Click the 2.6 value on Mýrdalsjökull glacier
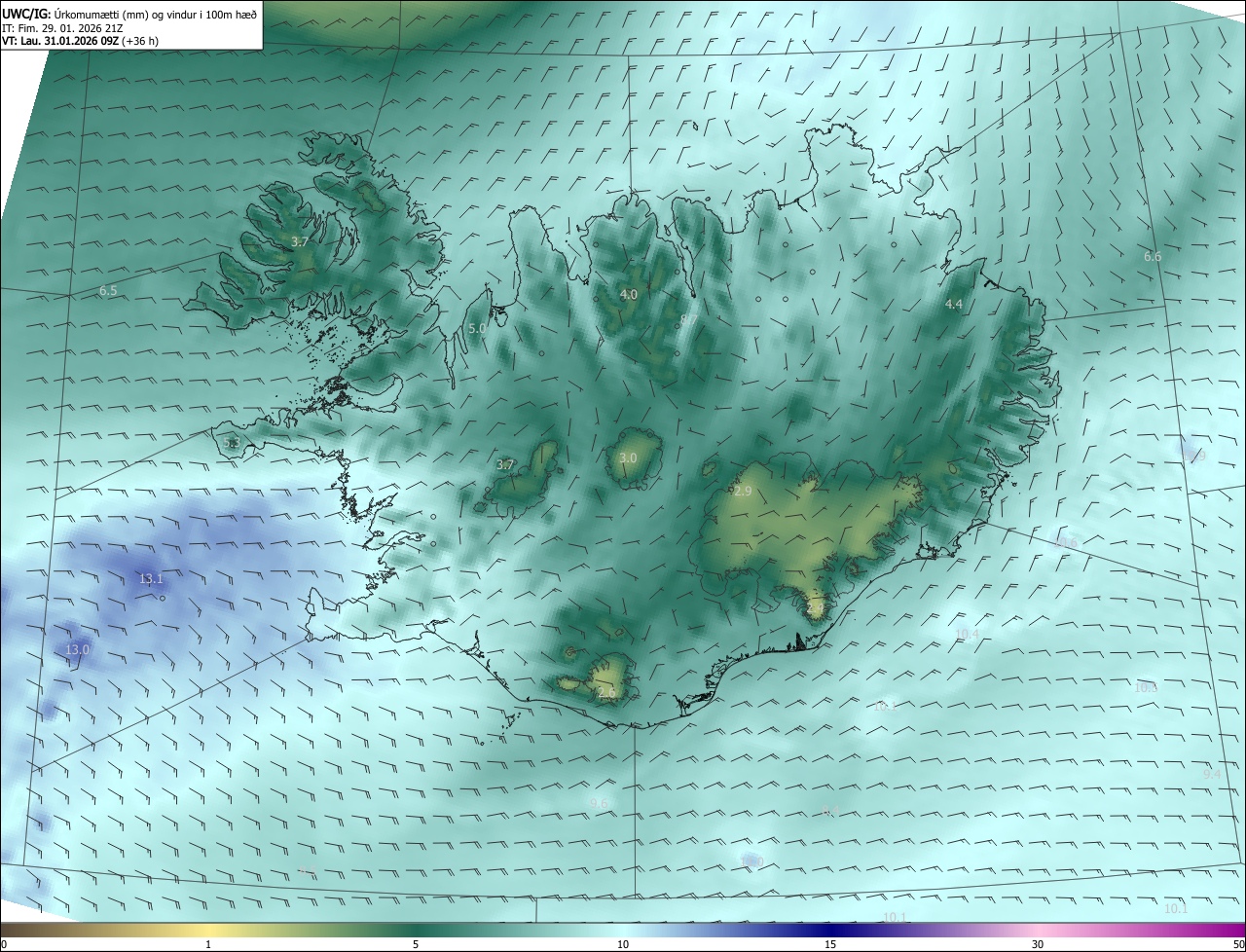Screen dimensions: 1246x952 click(x=606, y=692)
